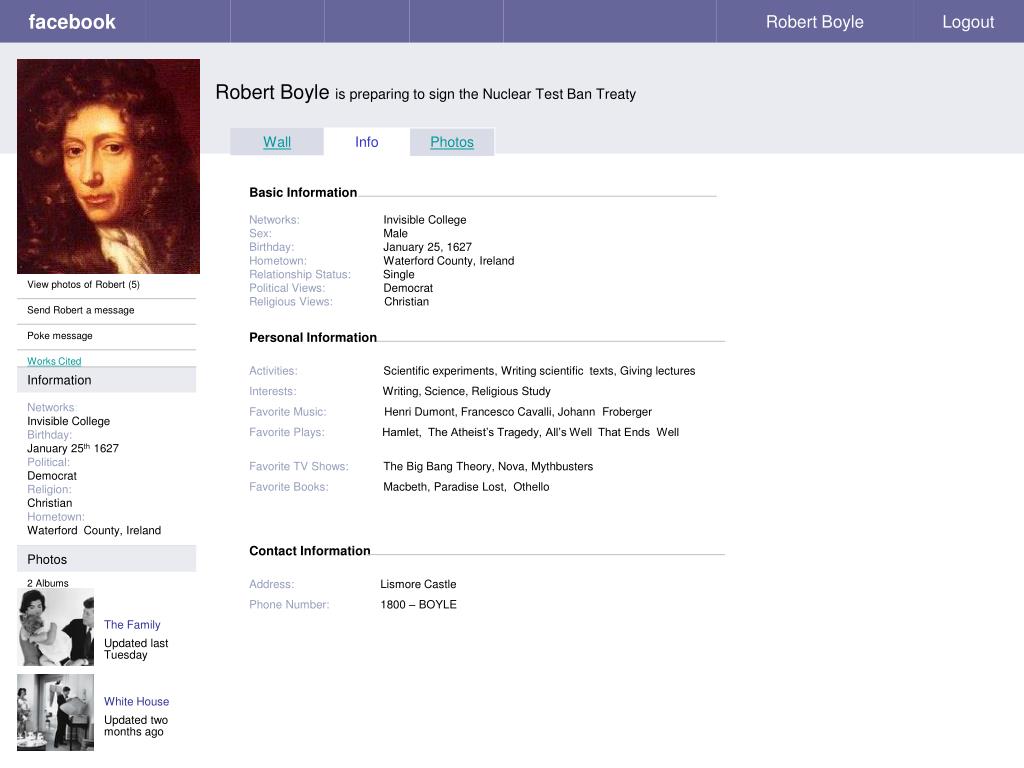The image size is (1024, 768).
Task: Click phone number 1800 – BOYLE
Action: (418, 604)
